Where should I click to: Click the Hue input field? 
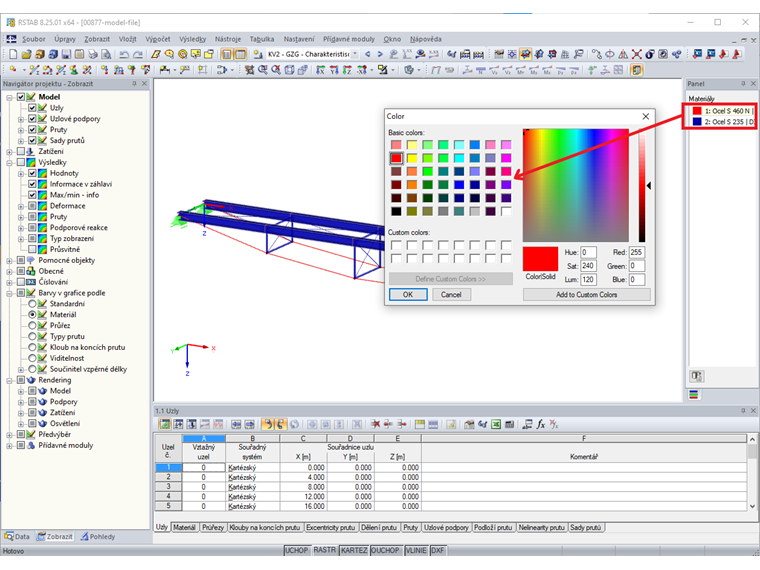pos(588,253)
